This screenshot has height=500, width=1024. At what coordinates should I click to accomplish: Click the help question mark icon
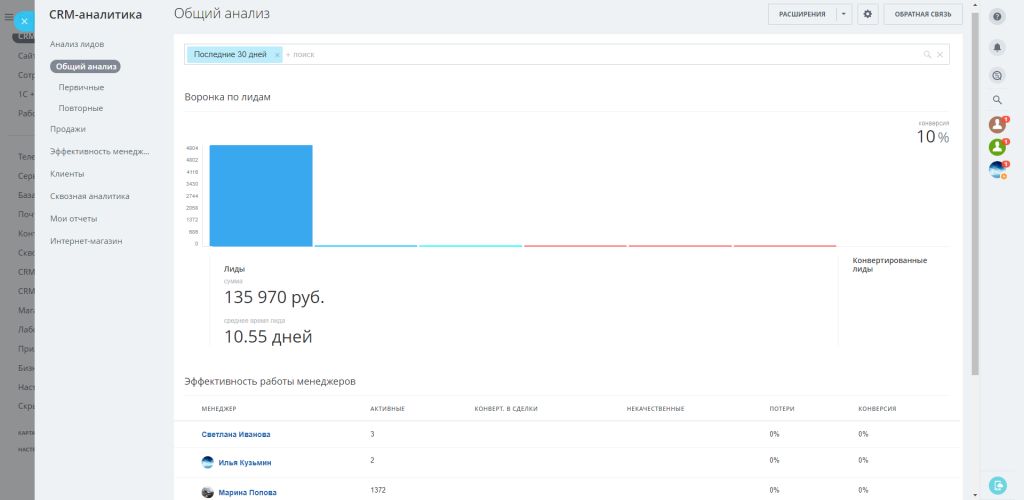tap(997, 18)
